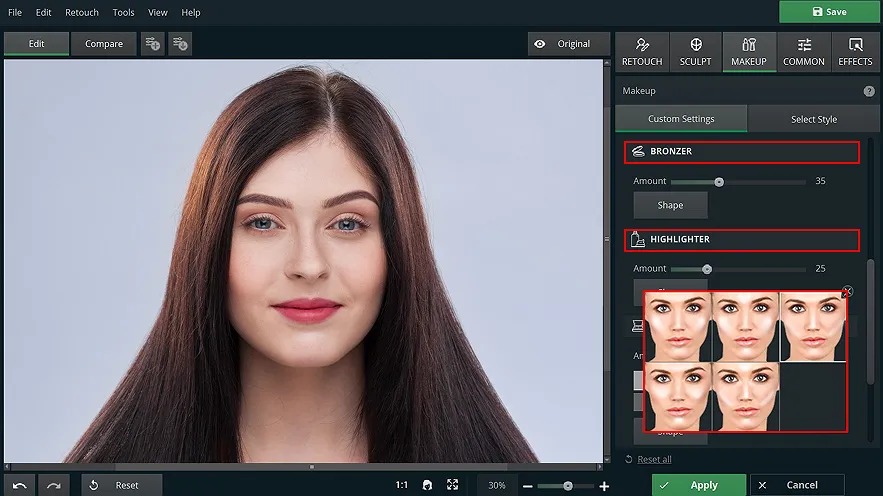Collapse the Highlighter section header

742,240
